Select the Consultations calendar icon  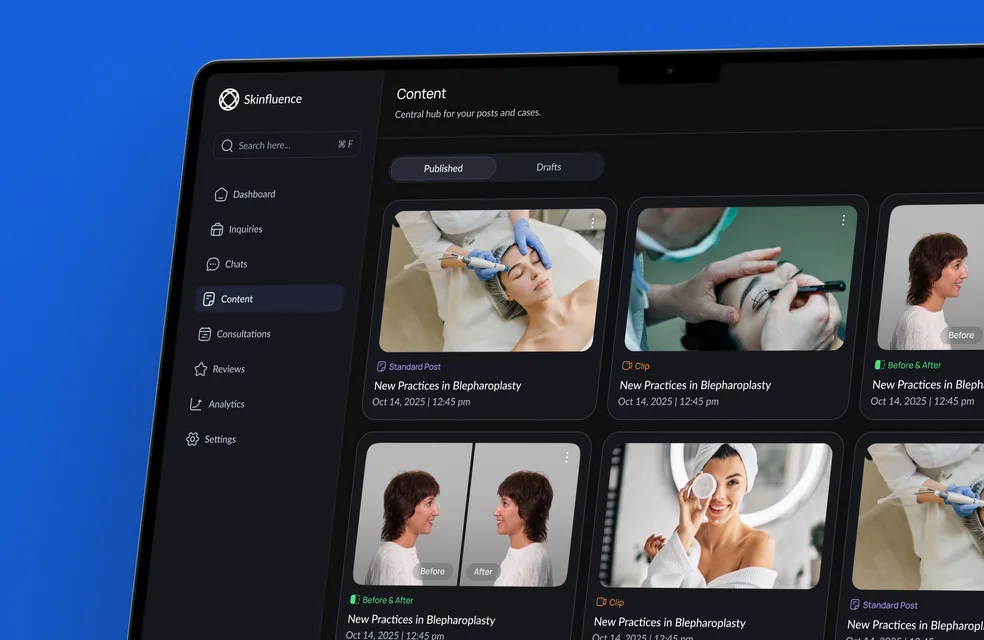pos(205,334)
